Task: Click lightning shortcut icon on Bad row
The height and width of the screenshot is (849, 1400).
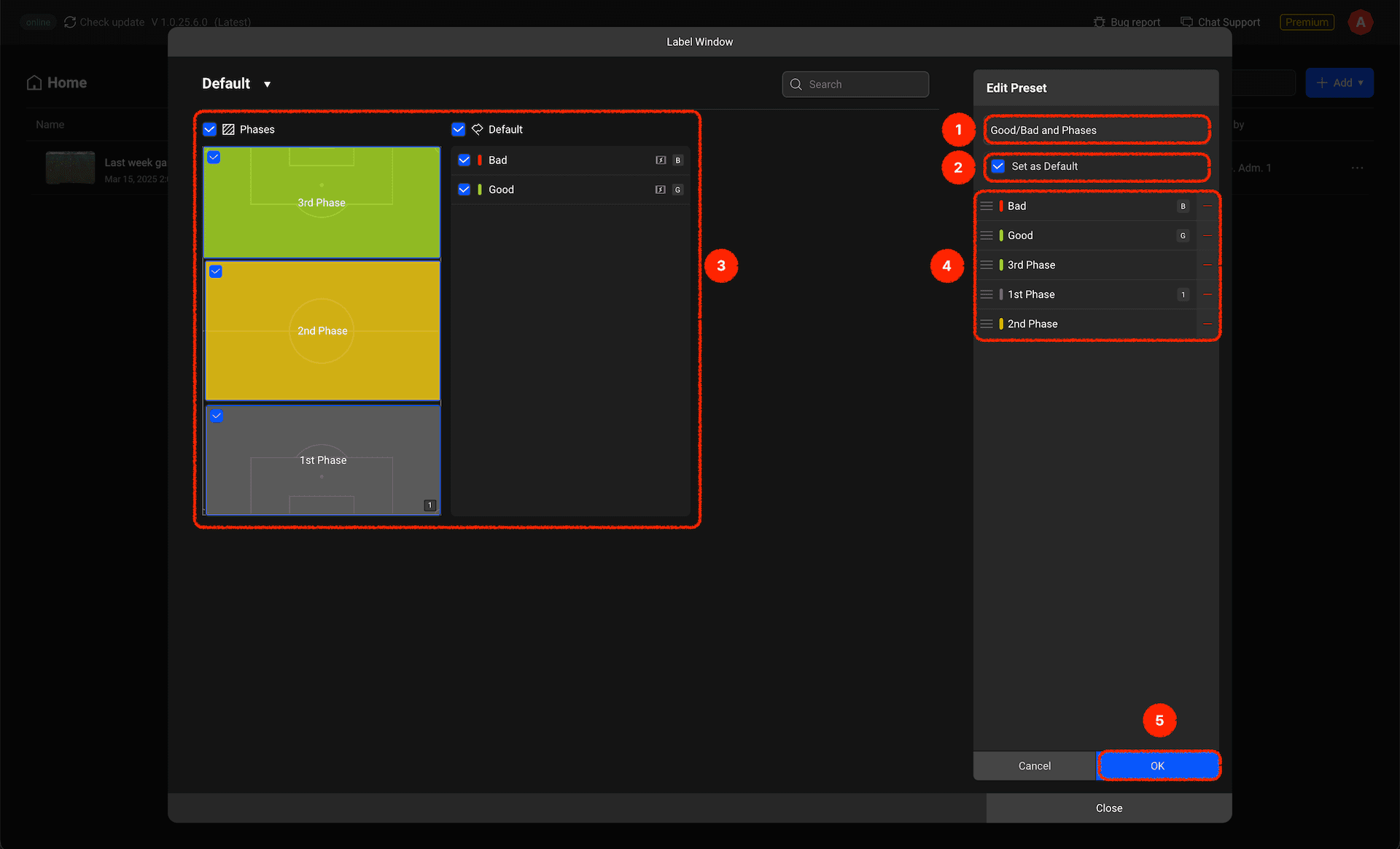Action: 661,160
